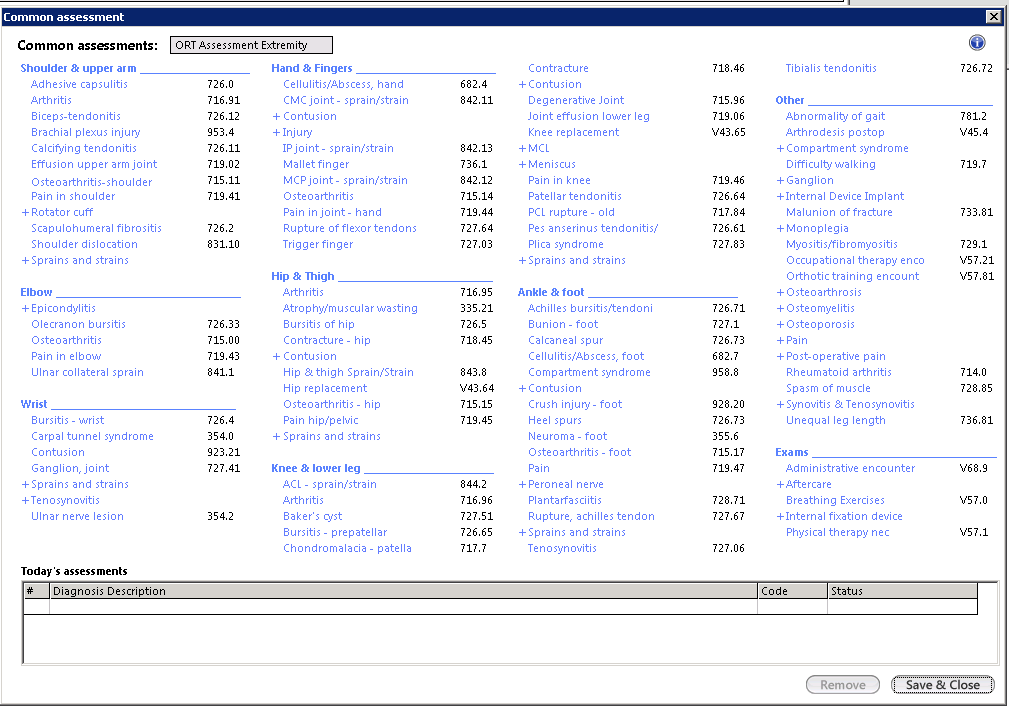The height and width of the screenshot is (706, 1009).
Task: Select ACL - sprain/strain
Action: [x=329, y=484]
